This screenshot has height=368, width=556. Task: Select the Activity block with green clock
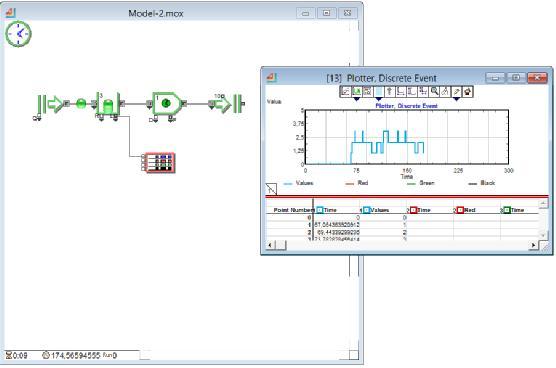(166, 104)
